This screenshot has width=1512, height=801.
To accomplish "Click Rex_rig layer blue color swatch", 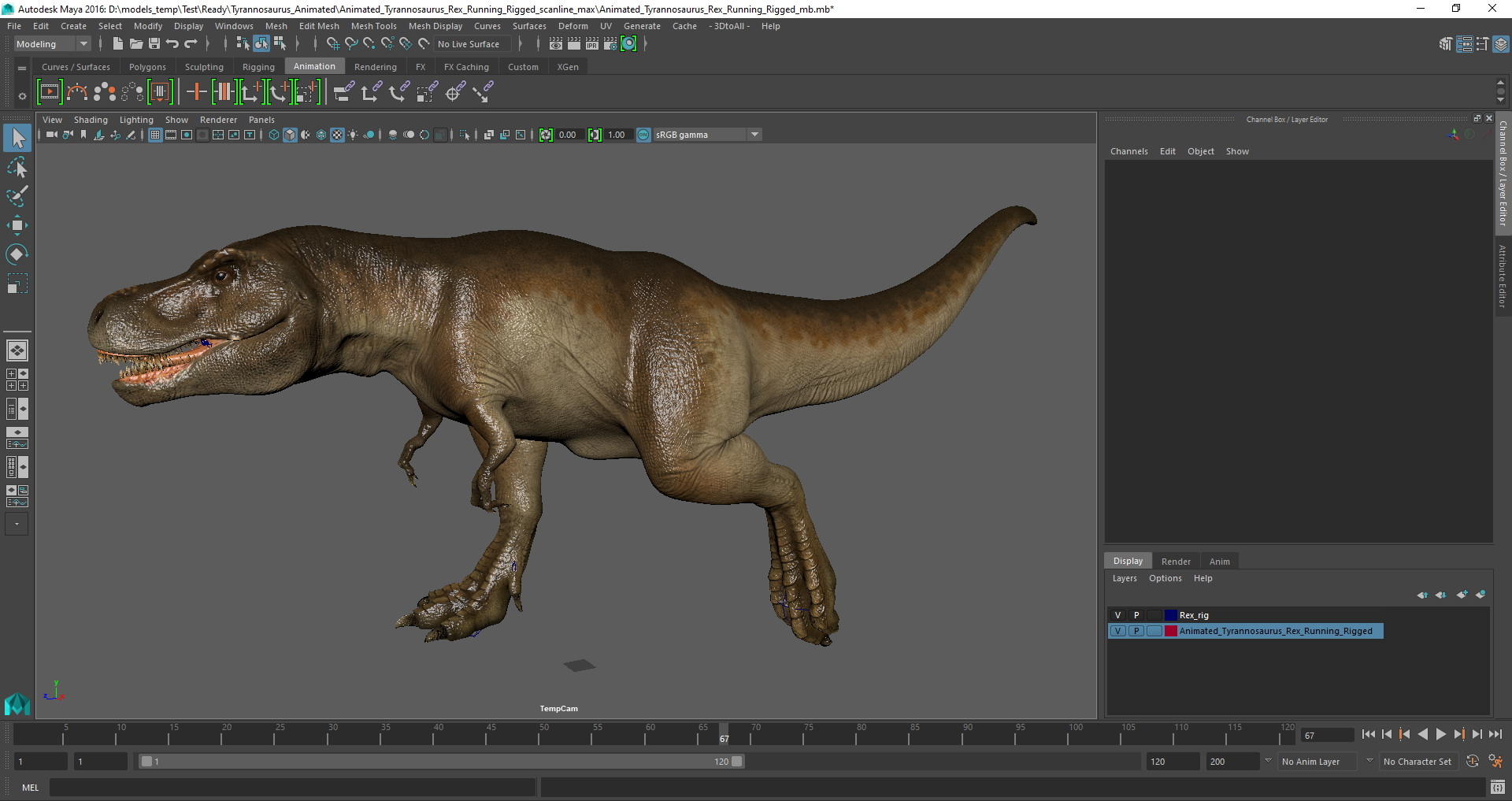I will click(1171, 615).
